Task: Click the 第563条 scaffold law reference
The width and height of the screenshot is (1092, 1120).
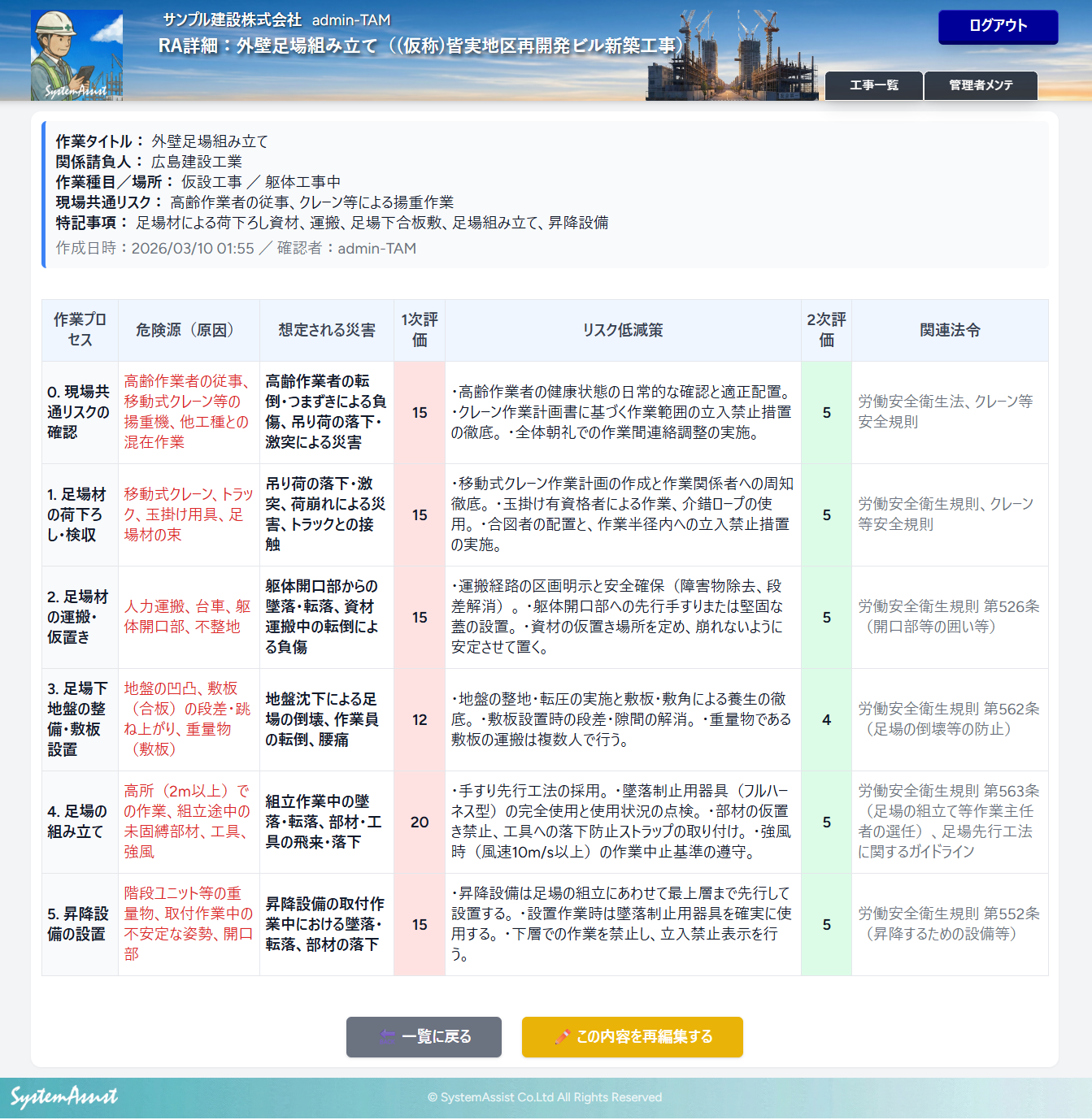Action: (949, 821)
